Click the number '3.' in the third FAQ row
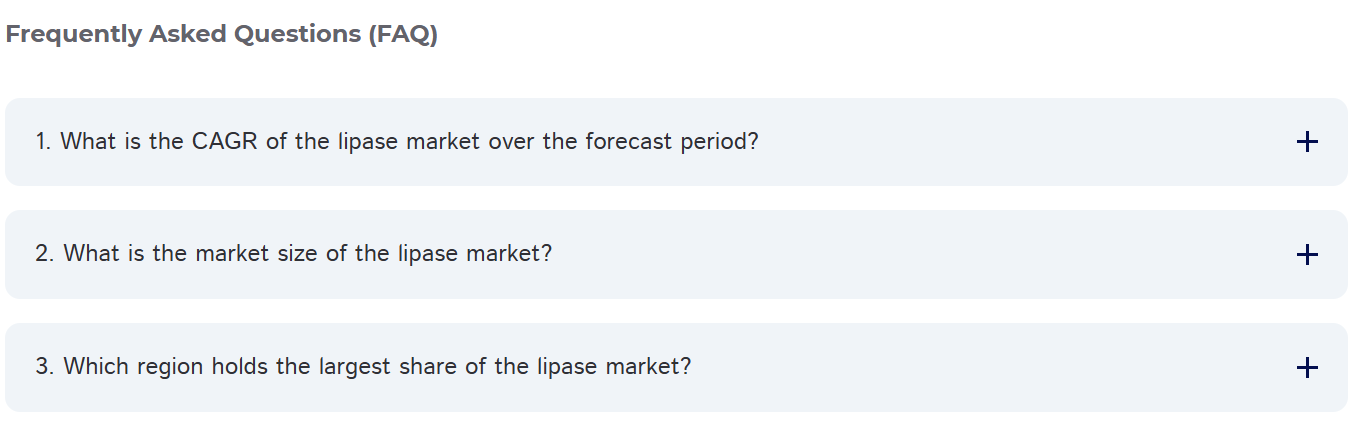This screenshot has height=430, width=1365. (x=46, y=367)
